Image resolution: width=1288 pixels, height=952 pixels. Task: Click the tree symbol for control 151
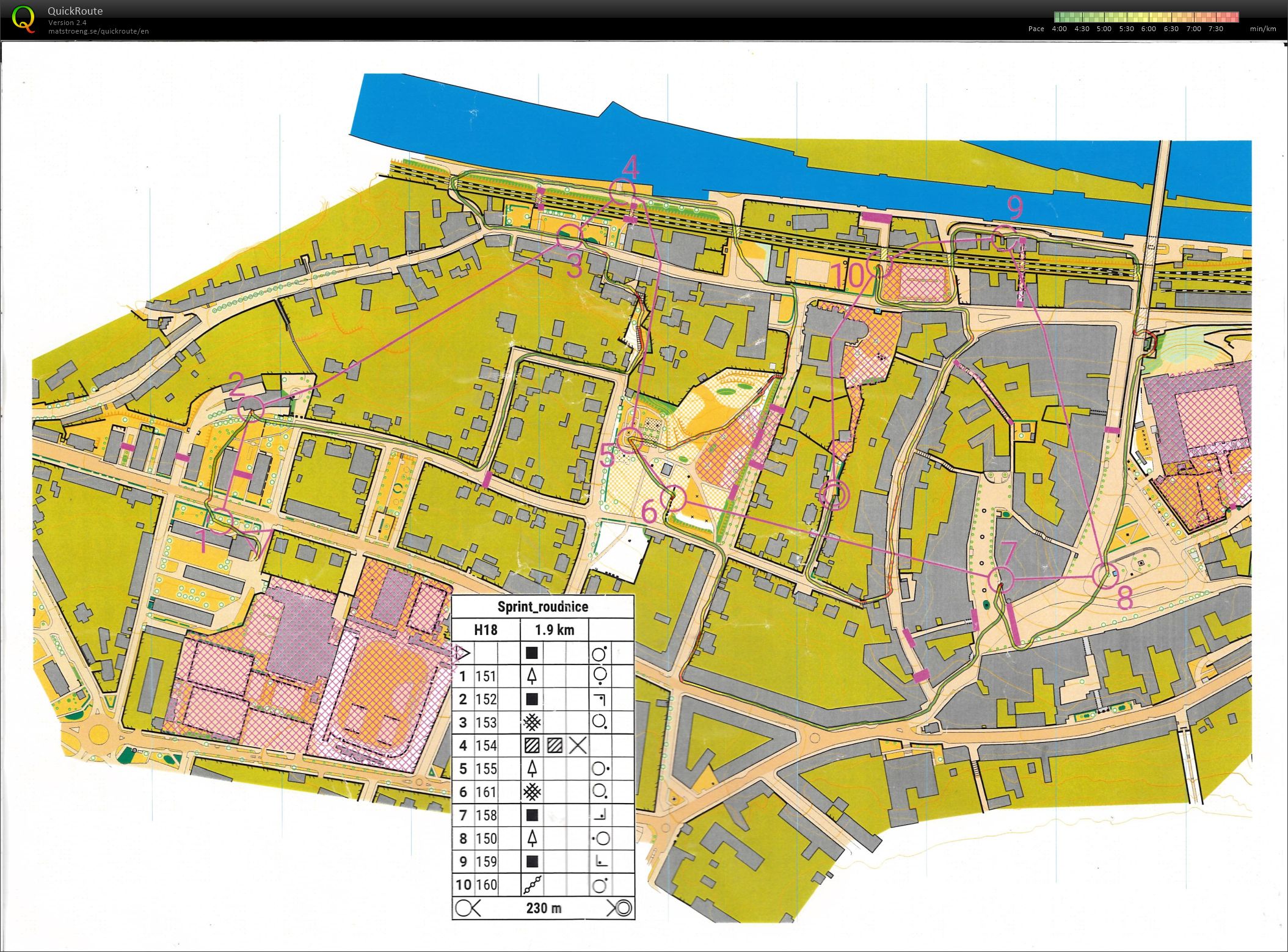click(532, 676)
